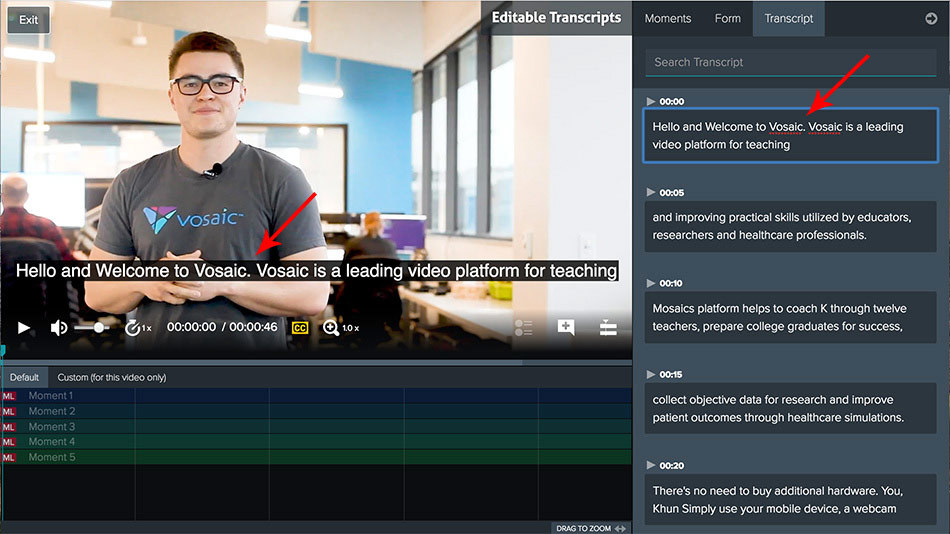
Task: Focus the Search Transcript field
Action: point(791,62)
